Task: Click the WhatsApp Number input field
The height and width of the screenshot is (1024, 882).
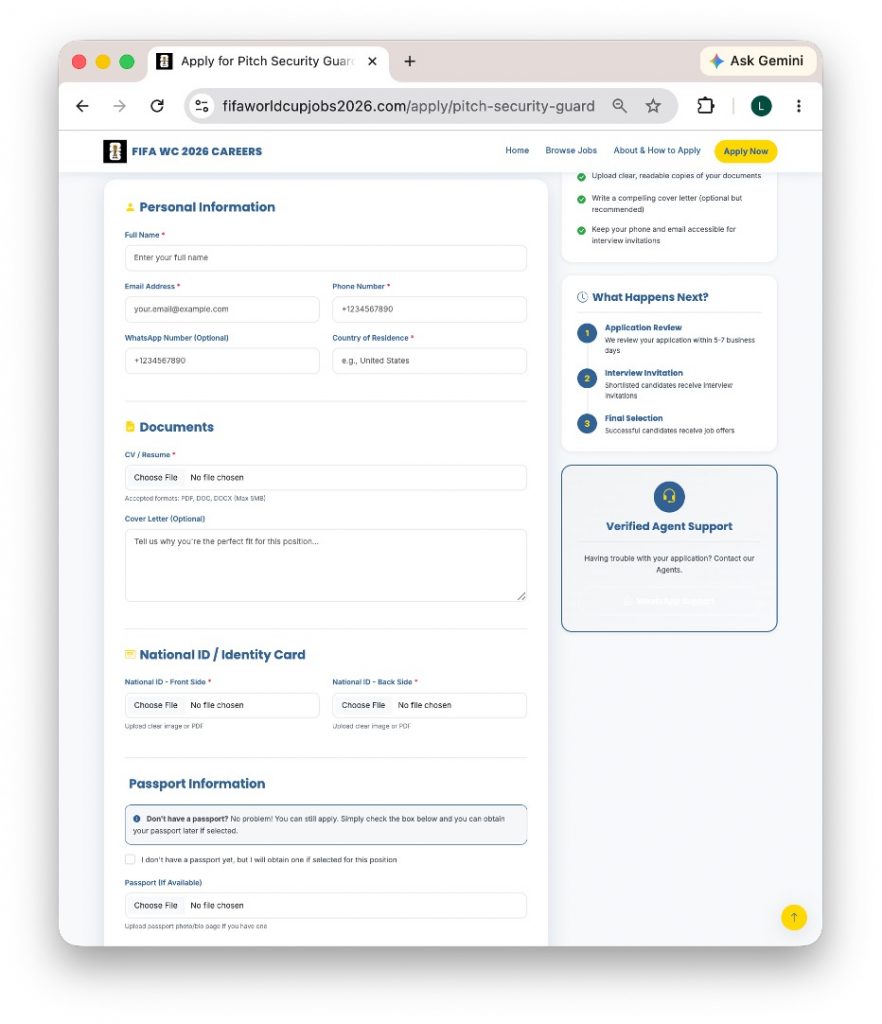Action: (222, 361)
